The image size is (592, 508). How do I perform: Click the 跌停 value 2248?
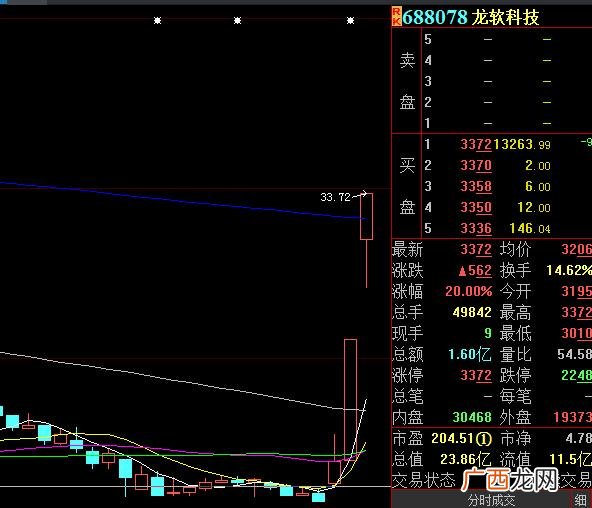click(x=577, y=376)
